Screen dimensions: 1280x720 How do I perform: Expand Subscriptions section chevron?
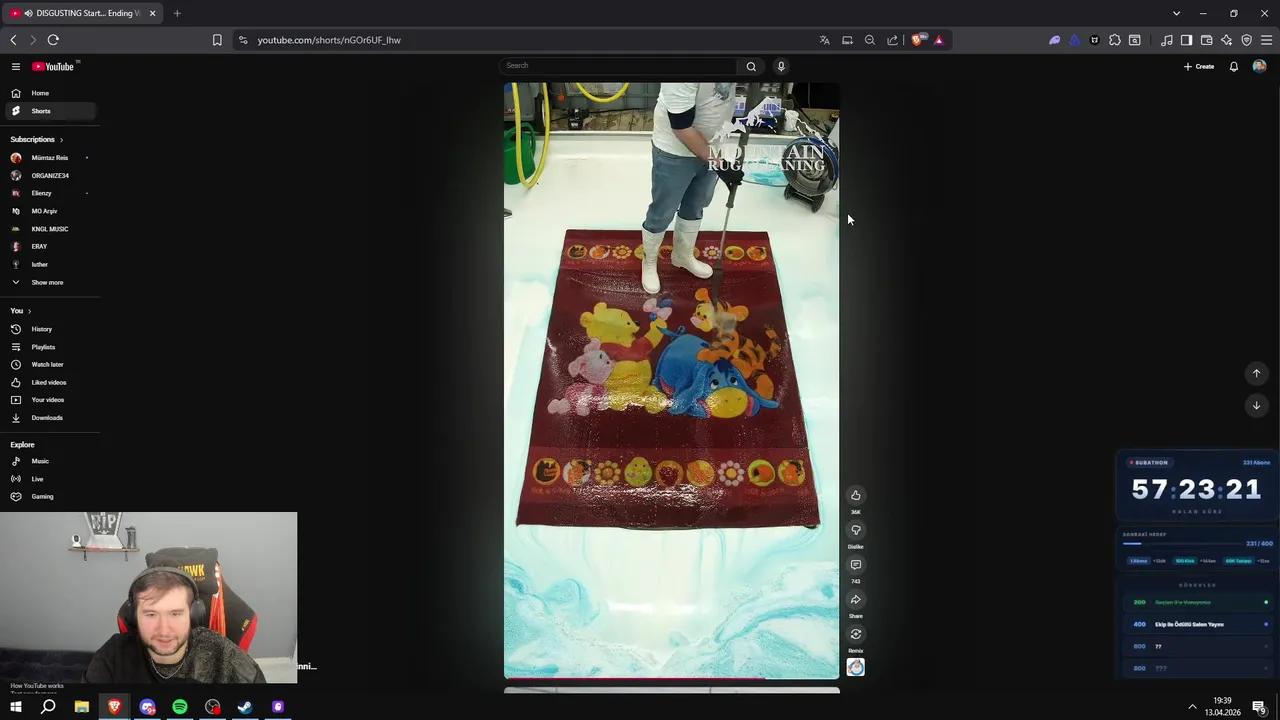pyautogui.click(x=61, y=140)
